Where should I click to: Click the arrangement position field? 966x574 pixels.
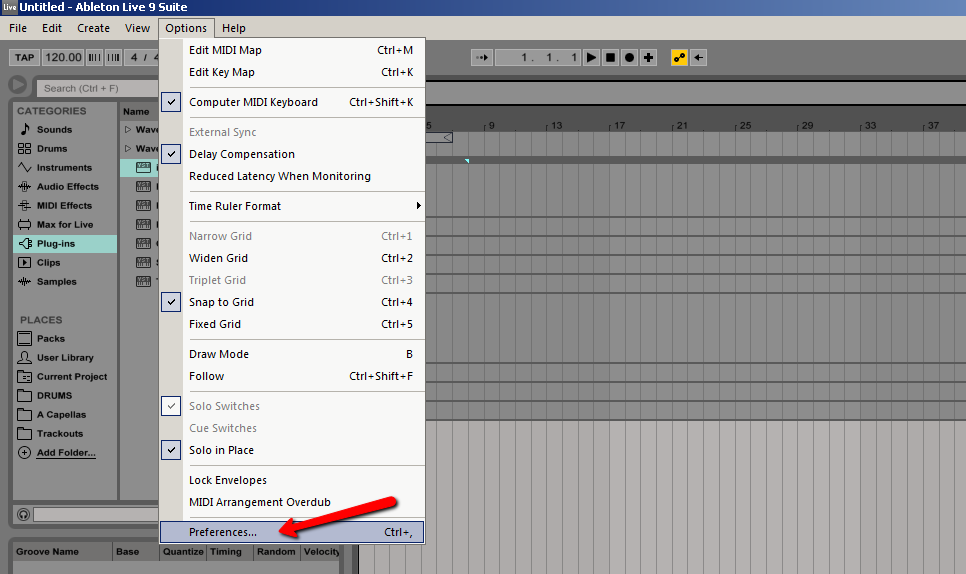[x=537, y=57]
